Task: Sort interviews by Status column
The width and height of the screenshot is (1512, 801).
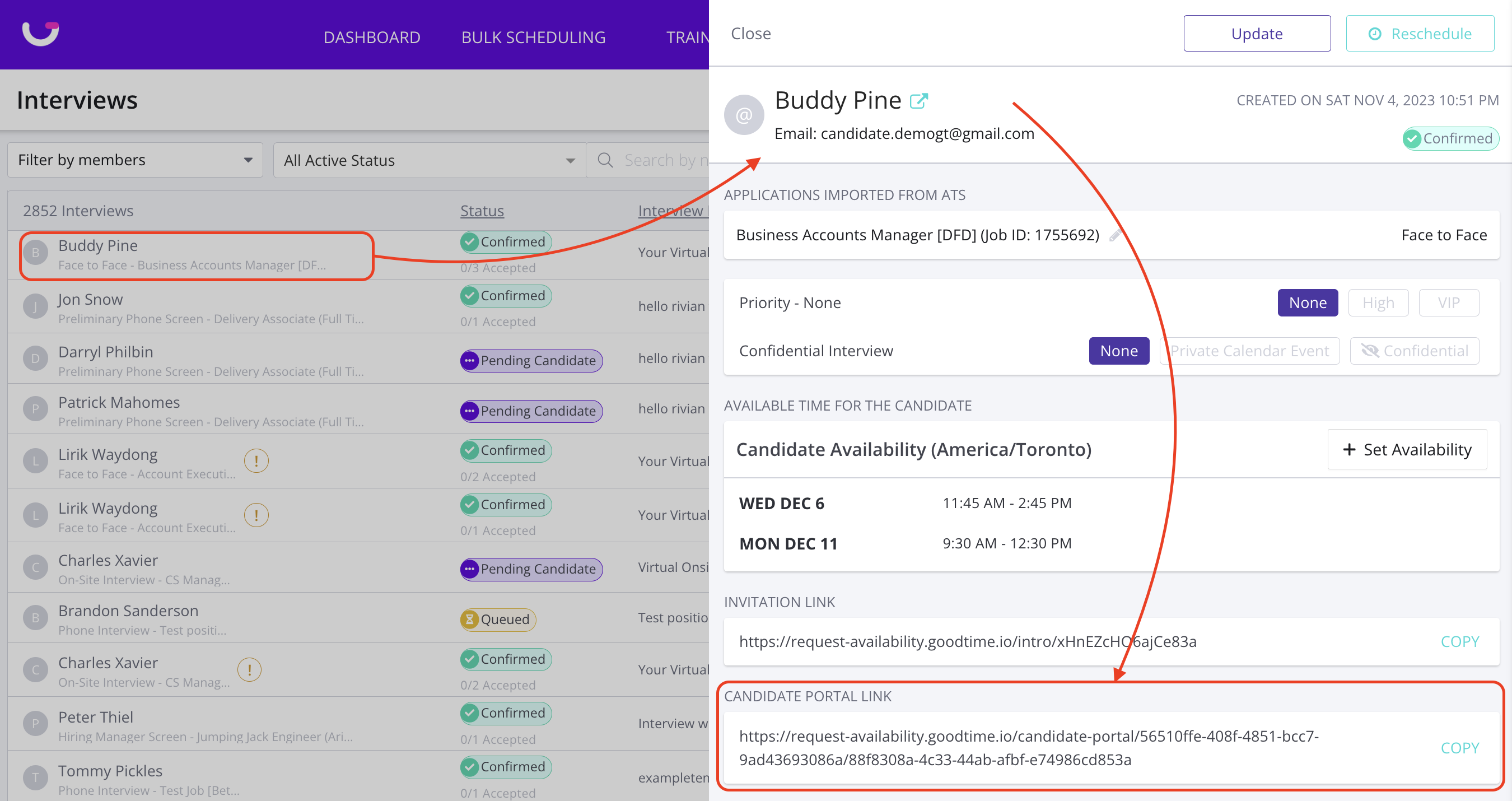Action: pyautogui.click(x=482, y=210)
